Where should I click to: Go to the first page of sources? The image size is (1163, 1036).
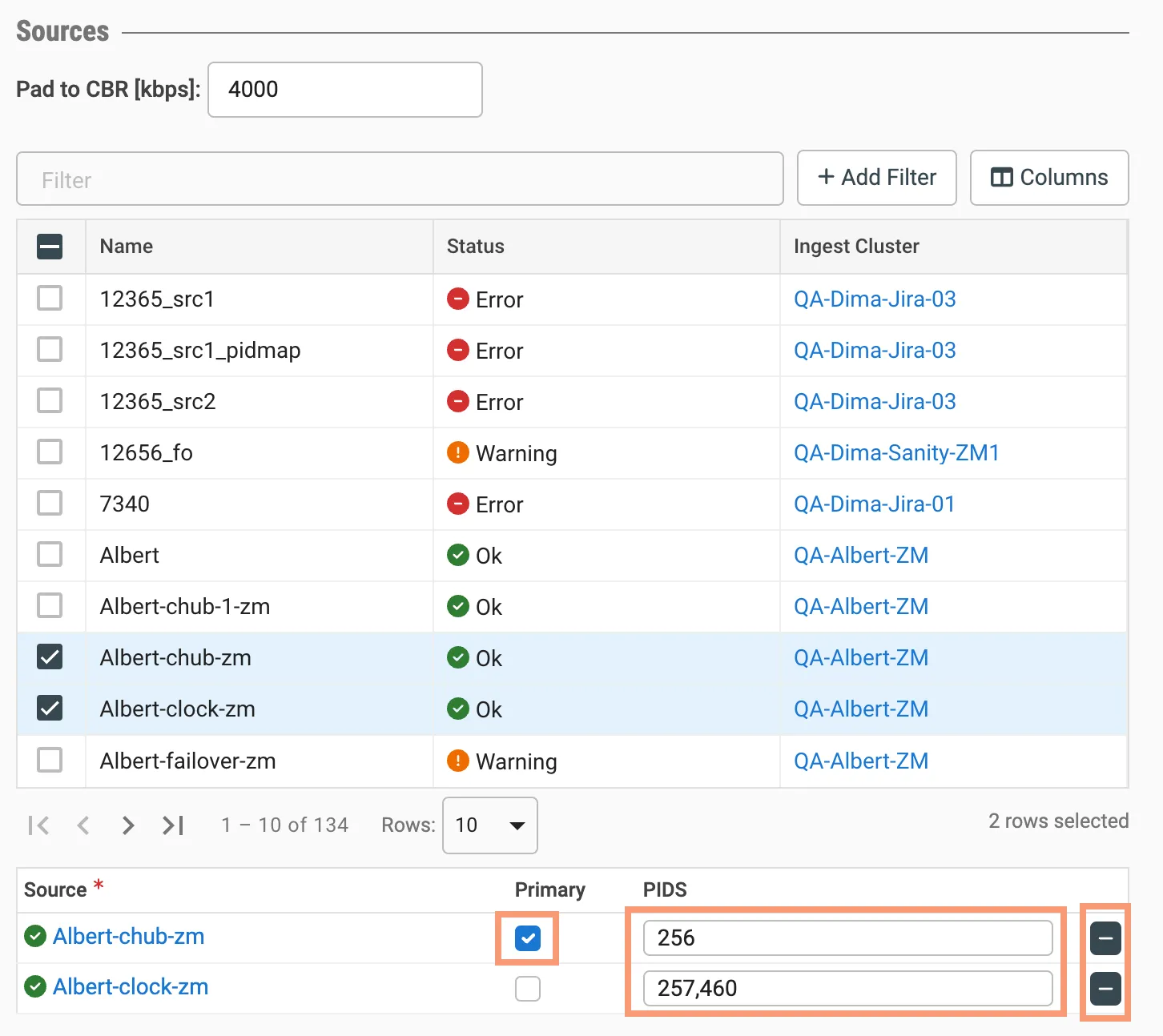click(38, 825)
